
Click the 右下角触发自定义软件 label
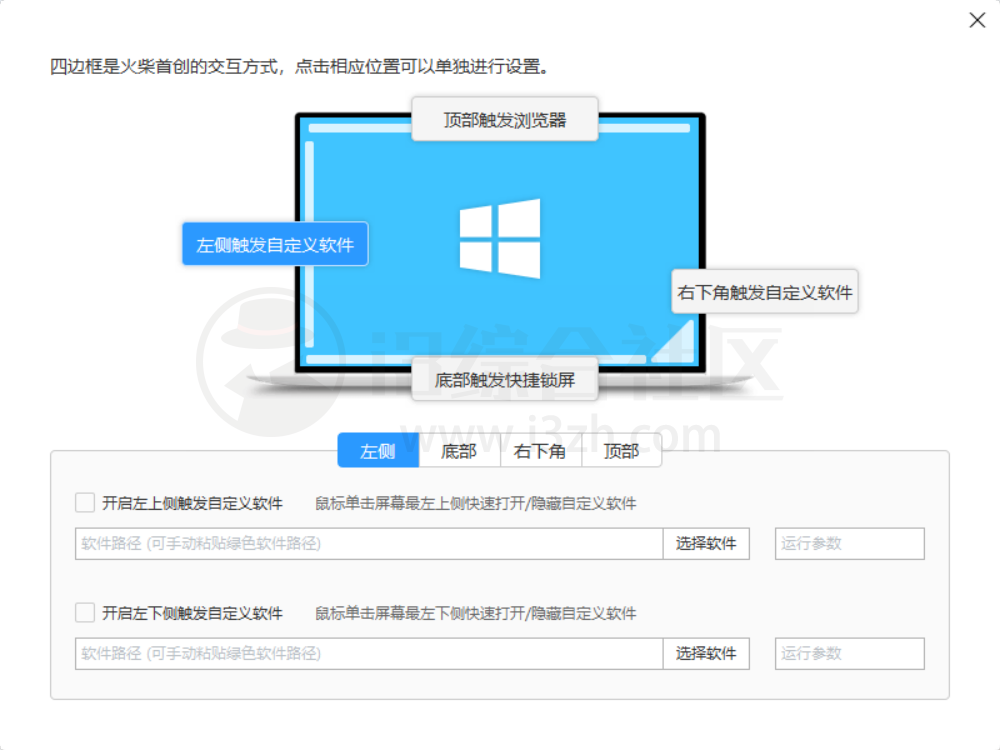pyautogui.click(x=765, y=292)
